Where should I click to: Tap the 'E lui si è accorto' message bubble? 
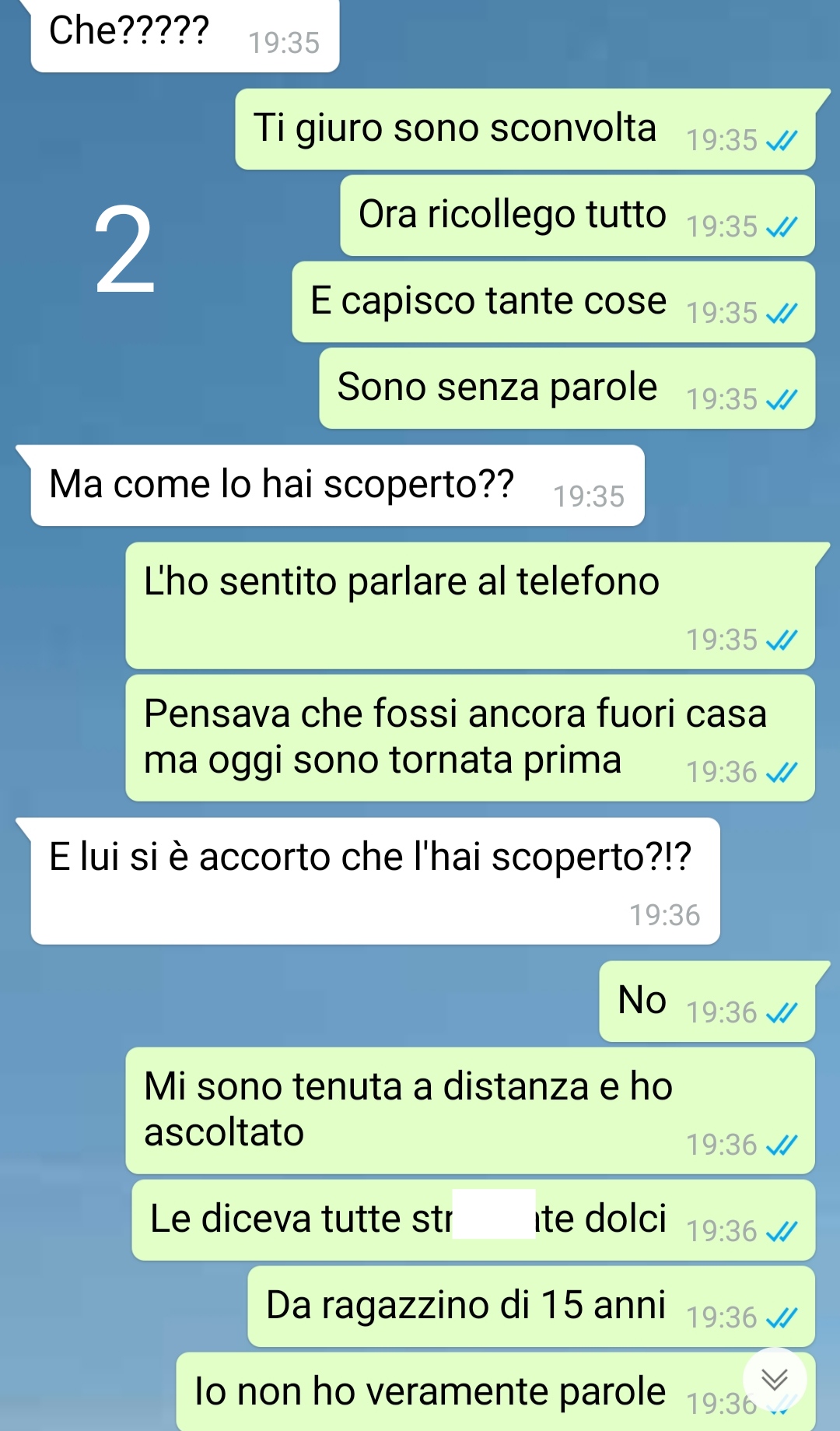[375, 881]
